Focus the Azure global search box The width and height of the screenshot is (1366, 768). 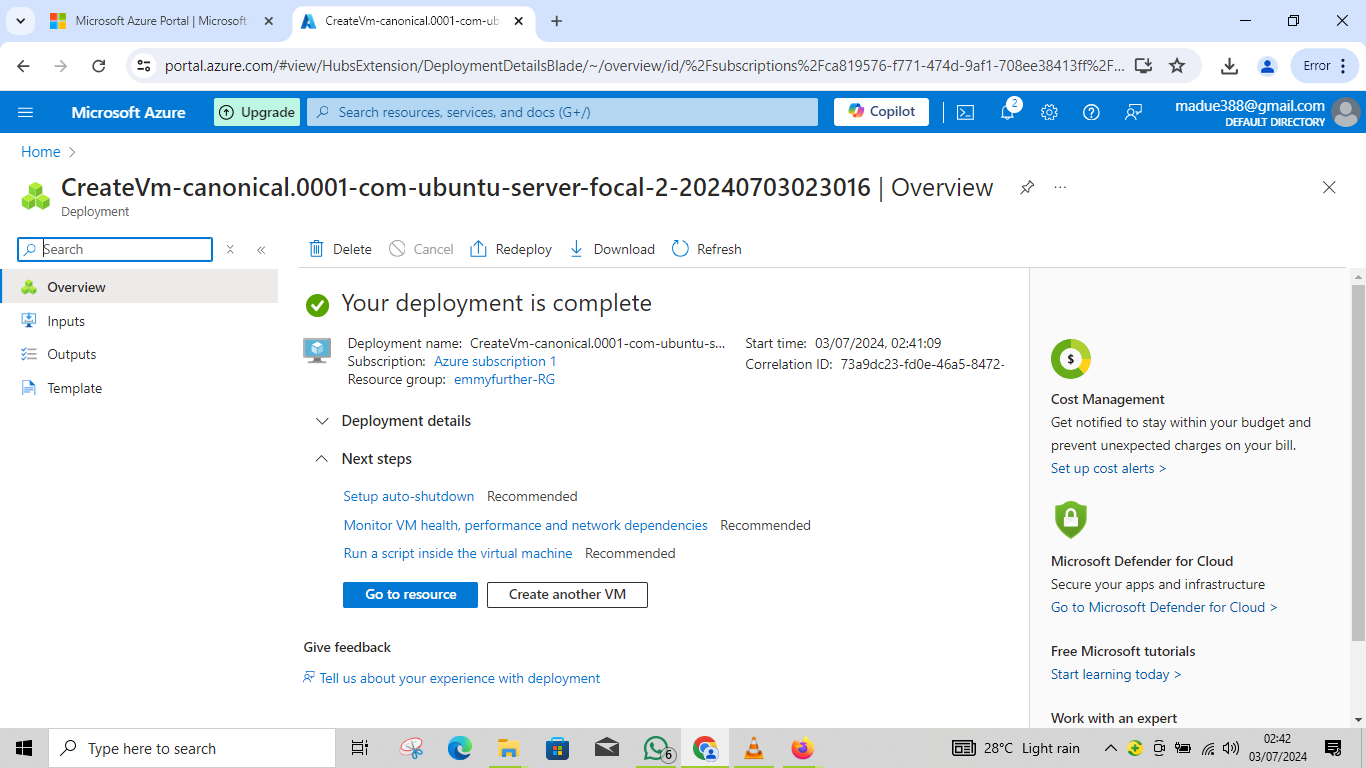tap(562, 112)
